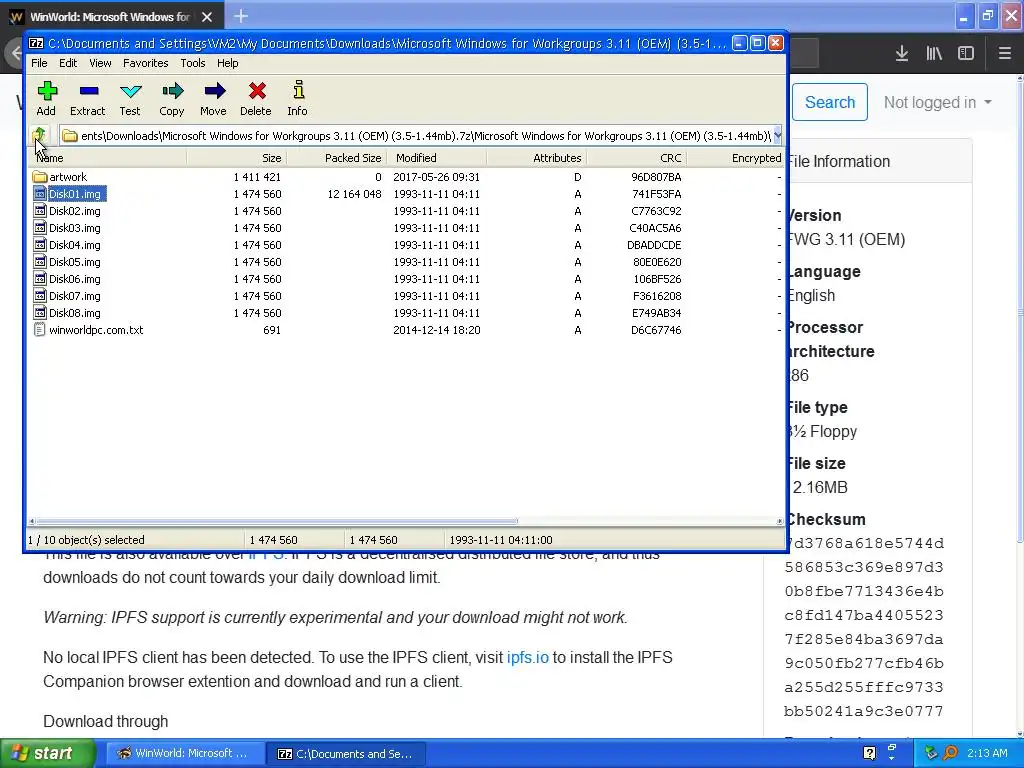1024x768 pixels.
Task: Click the Search button on WinWorld page
Action: (x=830, y=102)
